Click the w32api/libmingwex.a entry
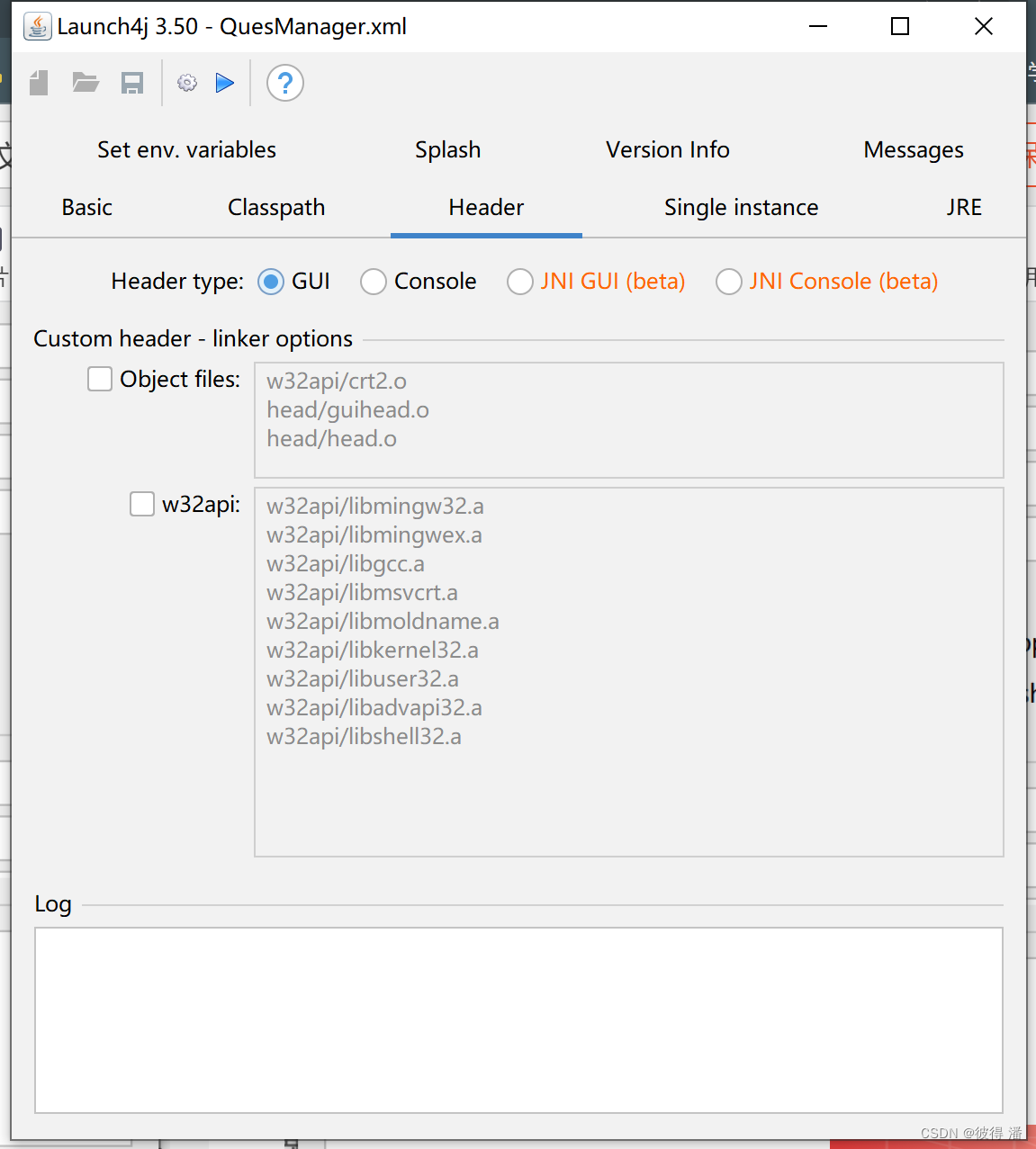 coord(374,534)
